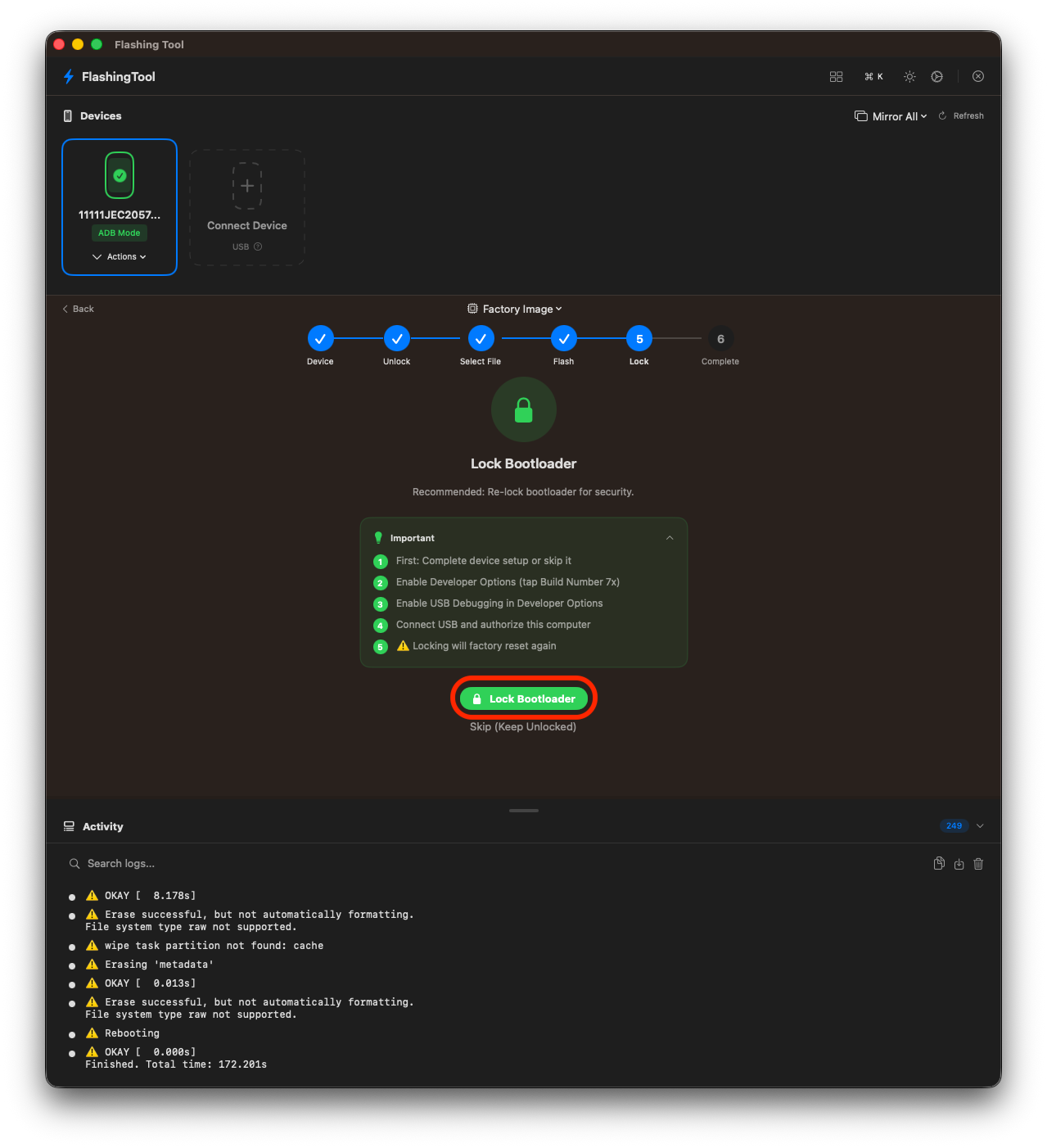Image resolution: width=1047 pixels, height=1148 pixels.
Task: Jump to the Unlock step marker
Action: tap(397, 338)
